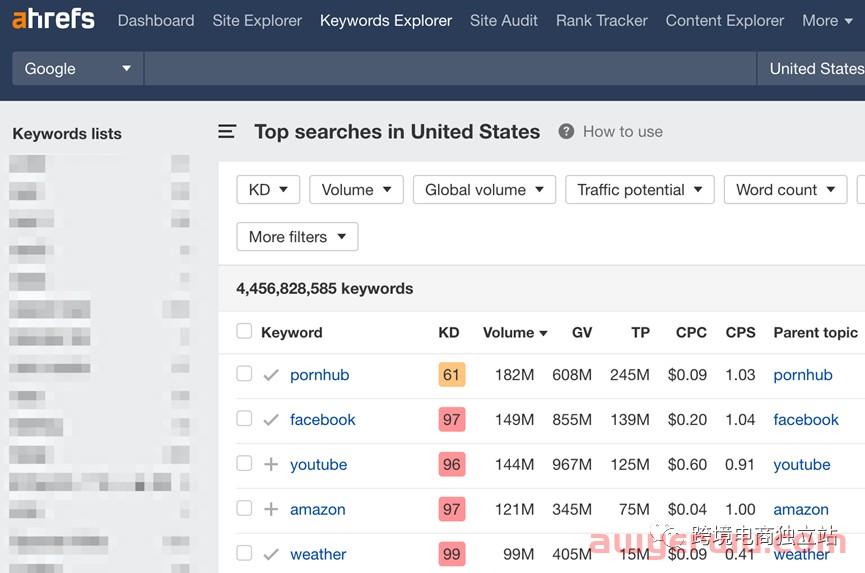Viewport: 865px width, 573px height.
Task: Click the 1.04 CPS value for facebook
Action: point(740,420)
